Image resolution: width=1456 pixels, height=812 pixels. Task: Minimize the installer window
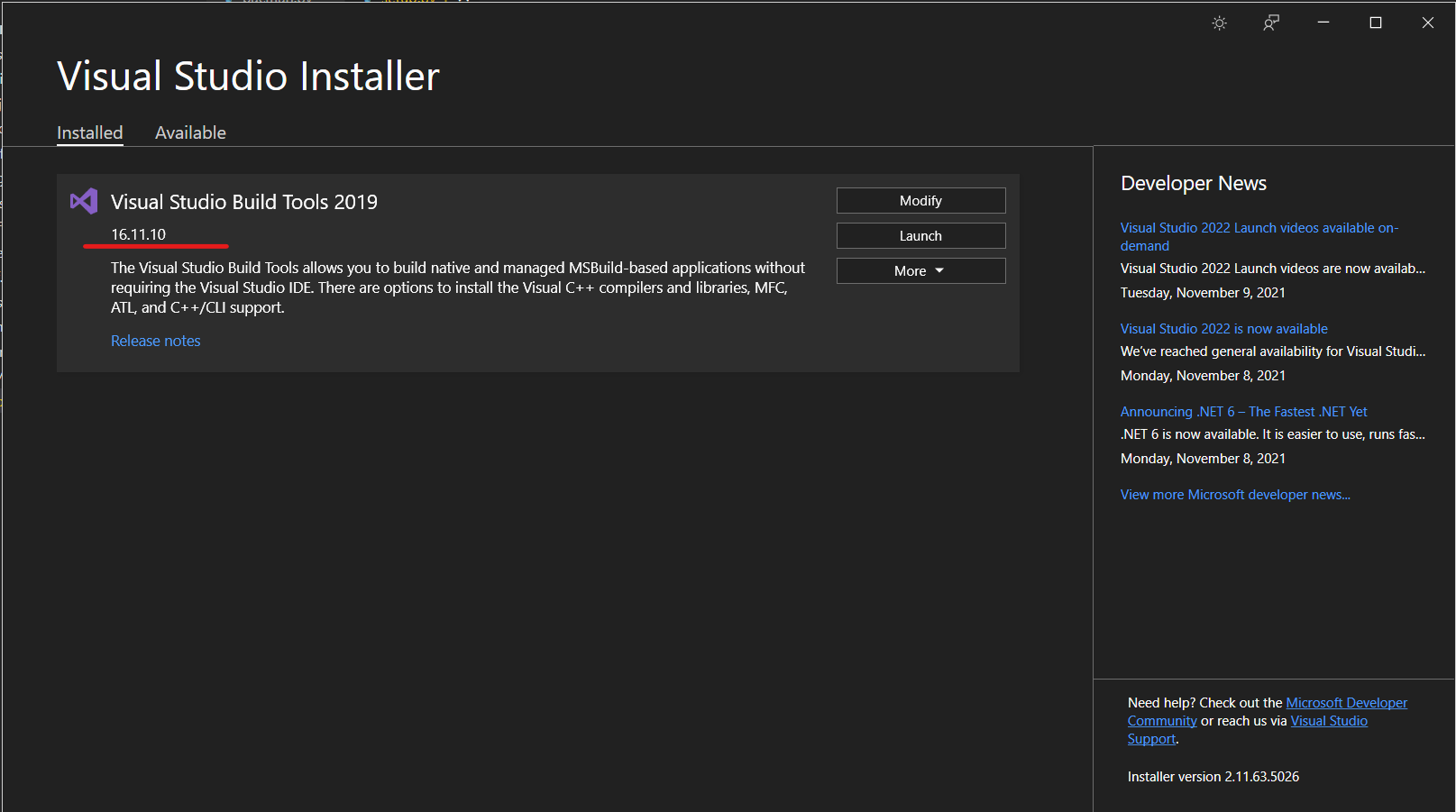(1323, 23)
